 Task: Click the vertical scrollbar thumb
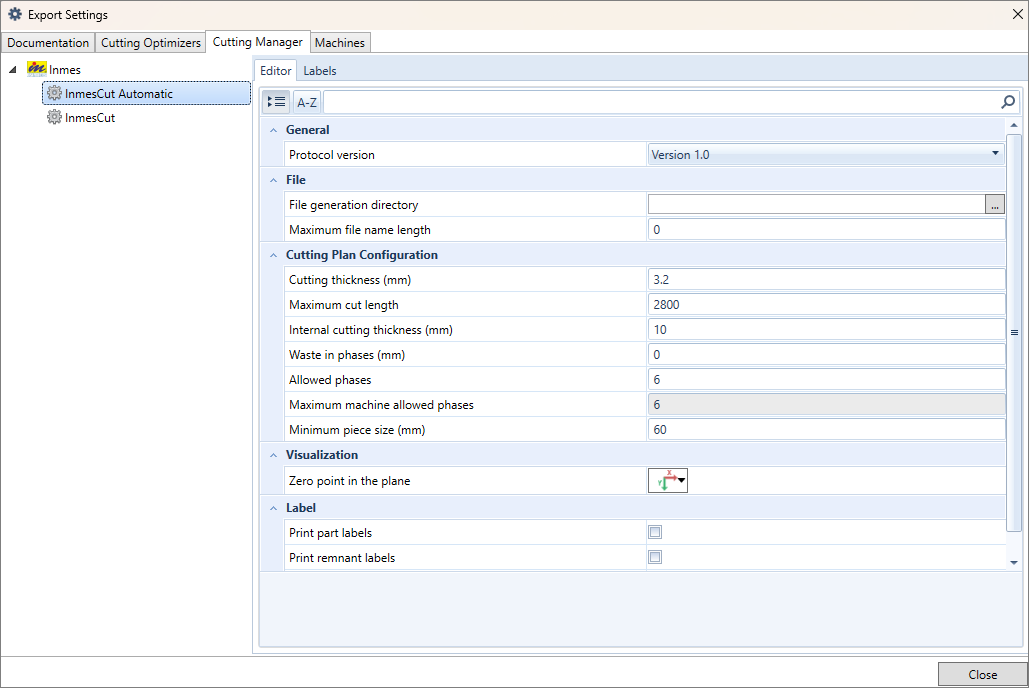click(1014, 332)
